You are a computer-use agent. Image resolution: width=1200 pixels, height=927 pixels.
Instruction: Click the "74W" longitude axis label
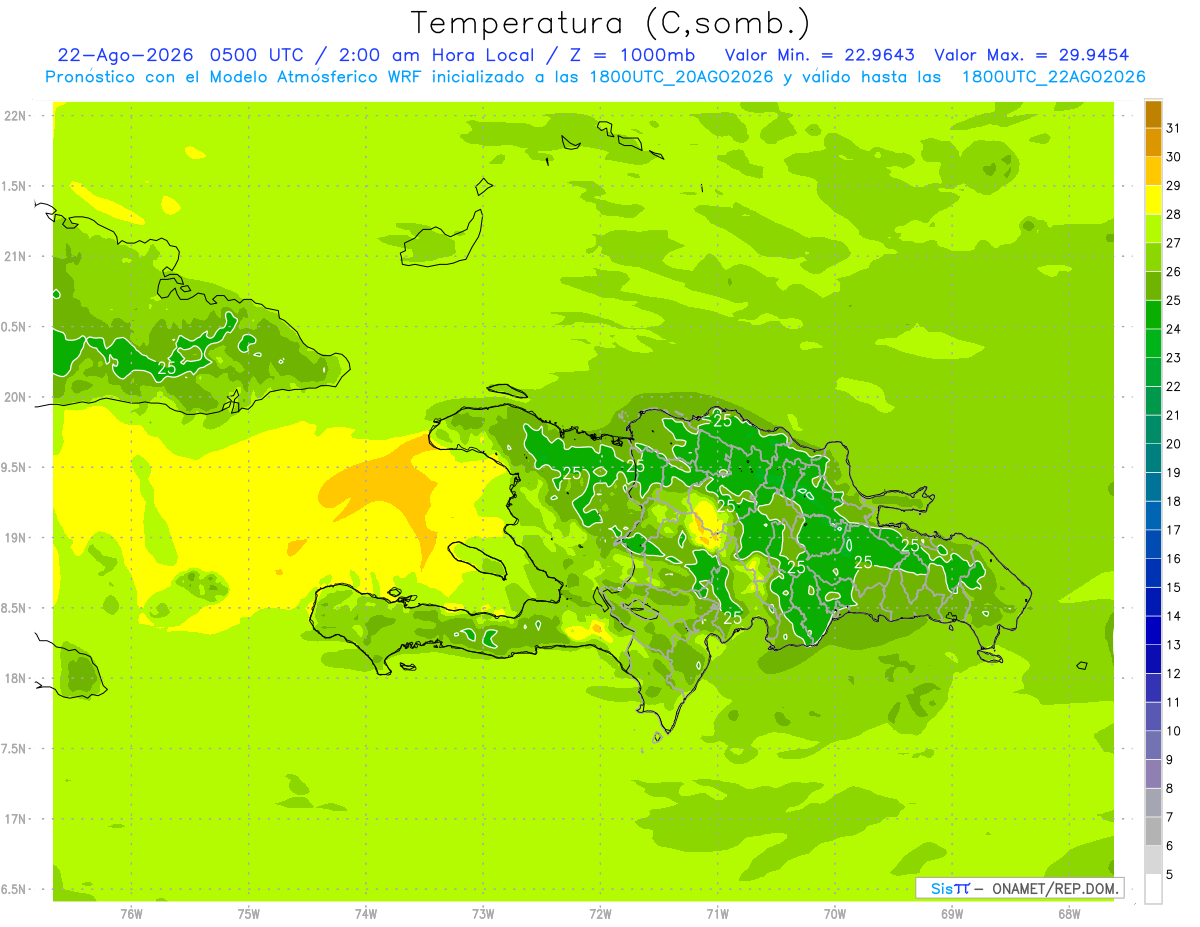point(366,913)
